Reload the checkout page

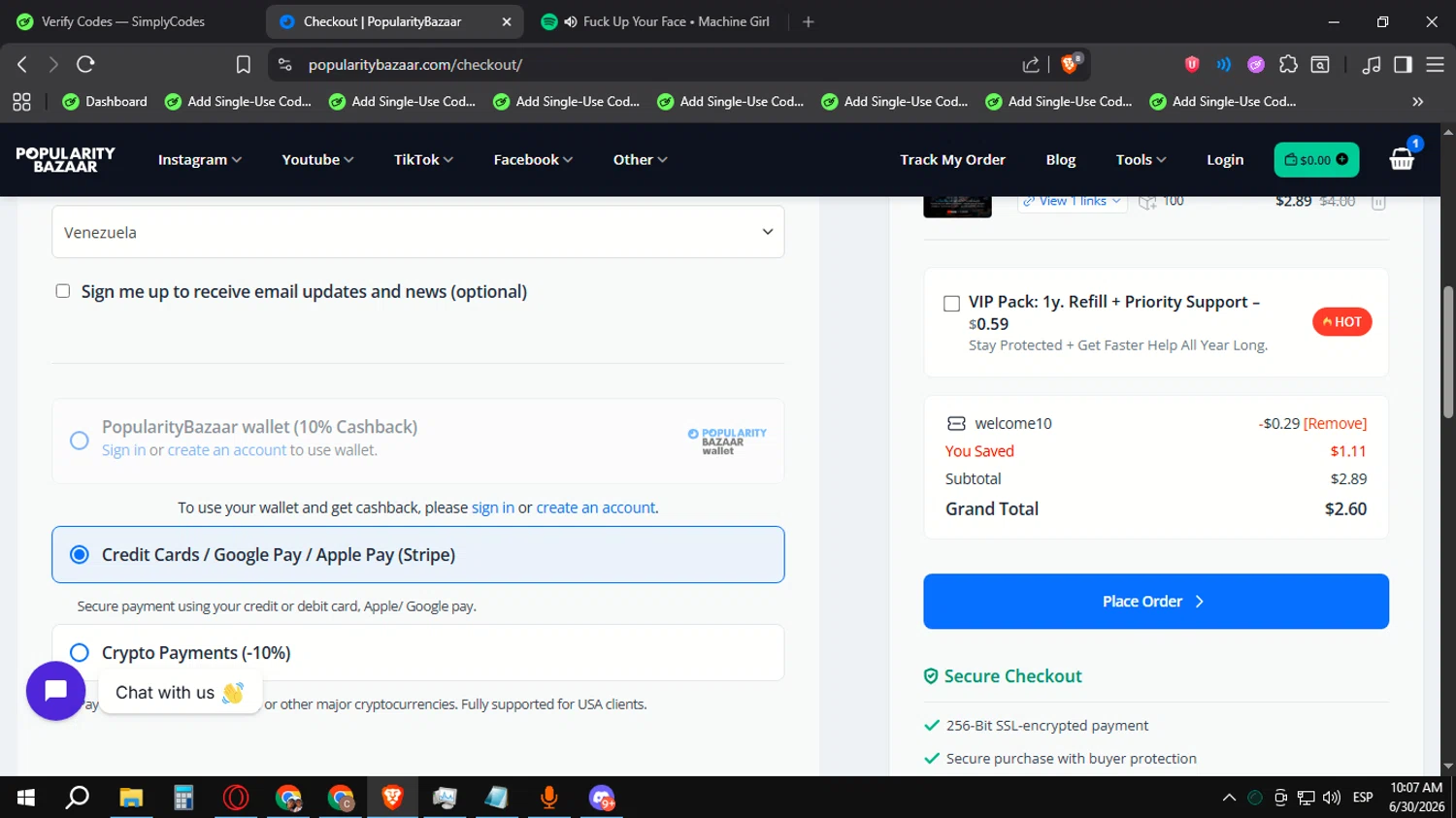(x=85, y=64)
